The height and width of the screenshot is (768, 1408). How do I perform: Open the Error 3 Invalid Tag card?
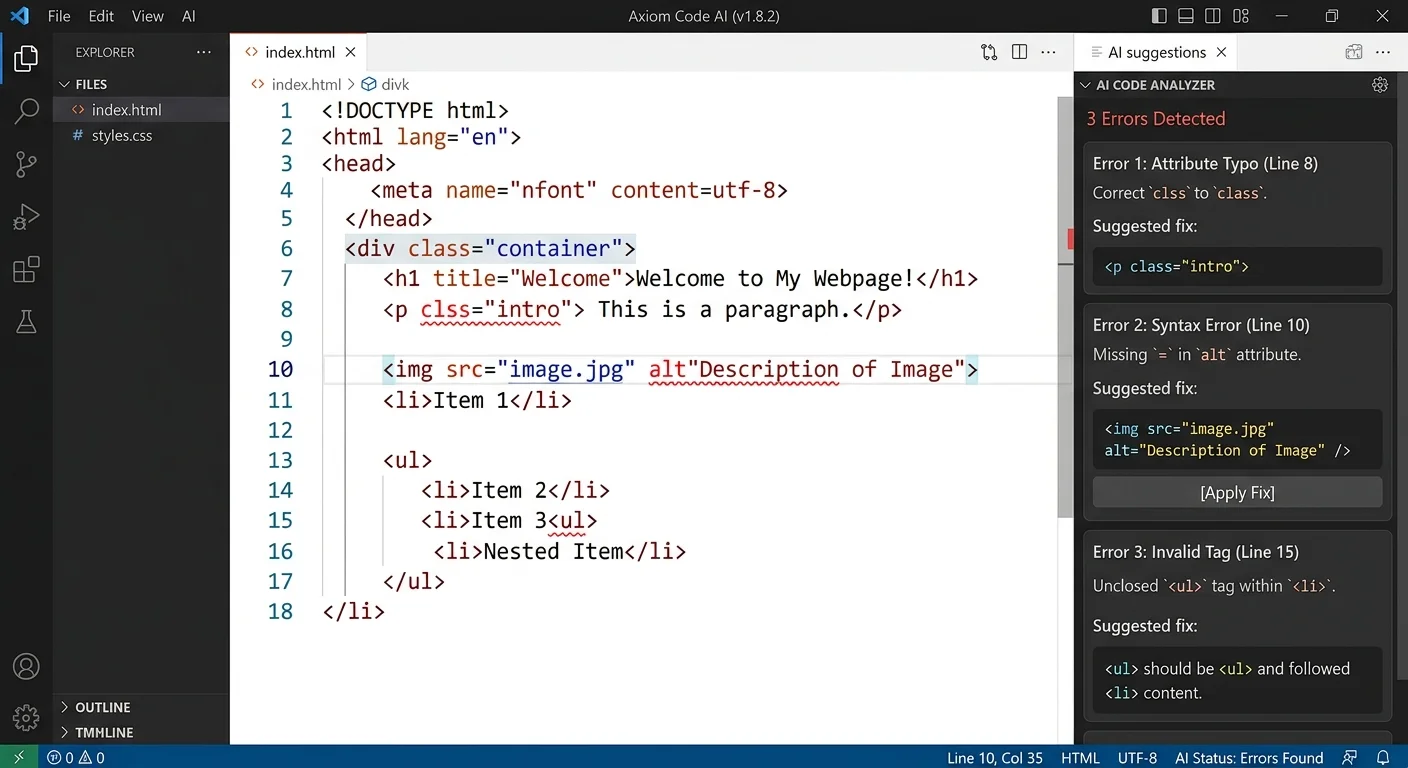point(1238,625)
